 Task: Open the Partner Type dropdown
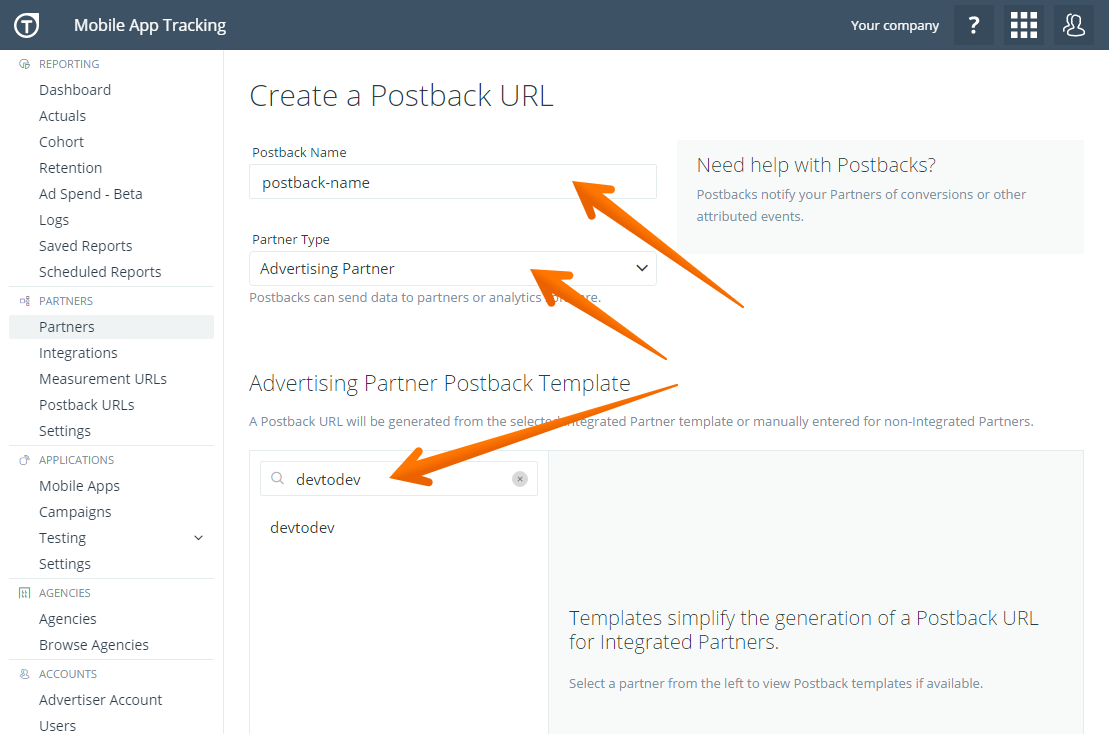click(452, 268)
